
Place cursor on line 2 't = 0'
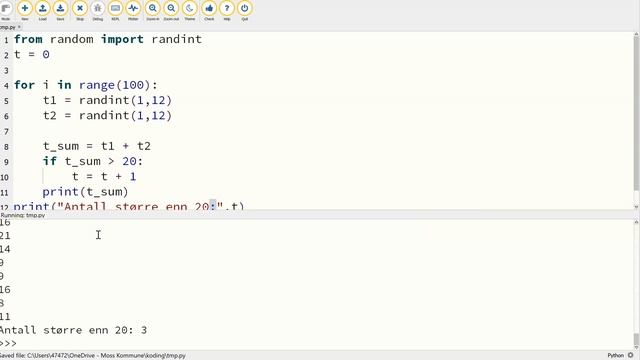click(32, 54)
